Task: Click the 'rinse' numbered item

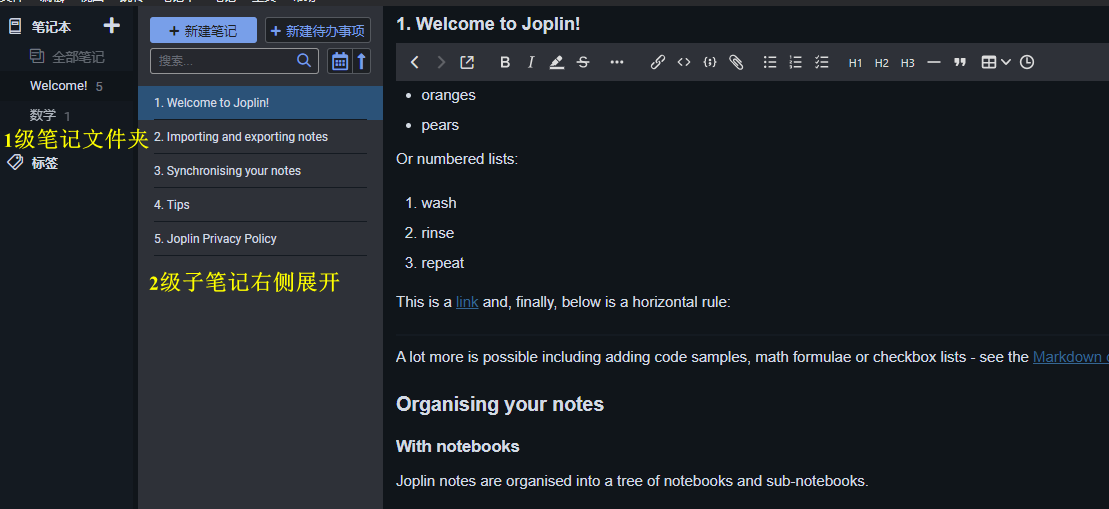Action: 438,233
